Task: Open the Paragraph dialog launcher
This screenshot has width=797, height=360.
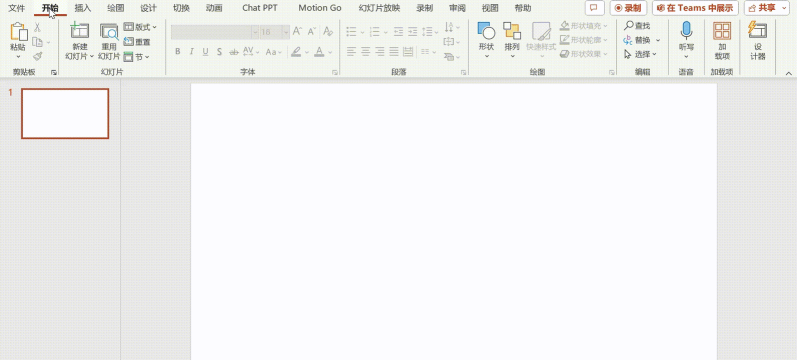Action: 463,73
